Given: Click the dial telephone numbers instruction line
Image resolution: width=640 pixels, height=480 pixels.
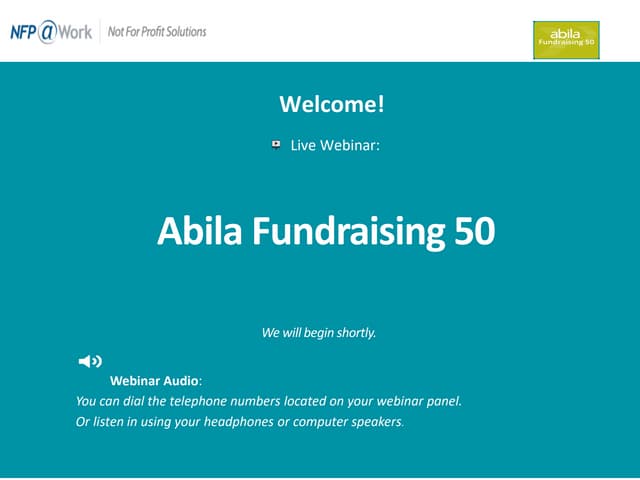Looking at the screenshot, I should click(269, 401).
